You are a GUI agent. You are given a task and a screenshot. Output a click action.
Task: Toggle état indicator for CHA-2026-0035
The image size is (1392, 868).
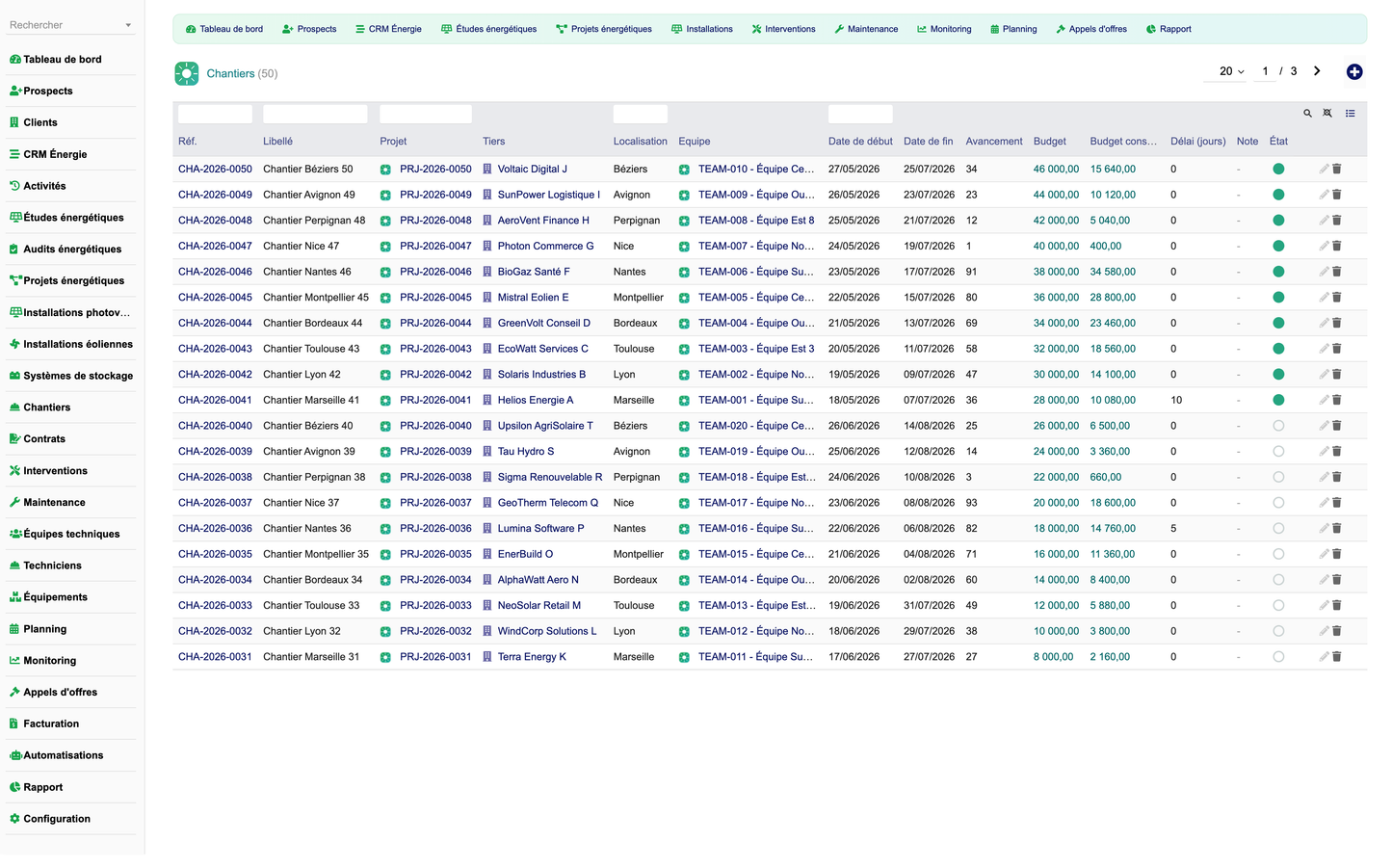(1278, 554)
